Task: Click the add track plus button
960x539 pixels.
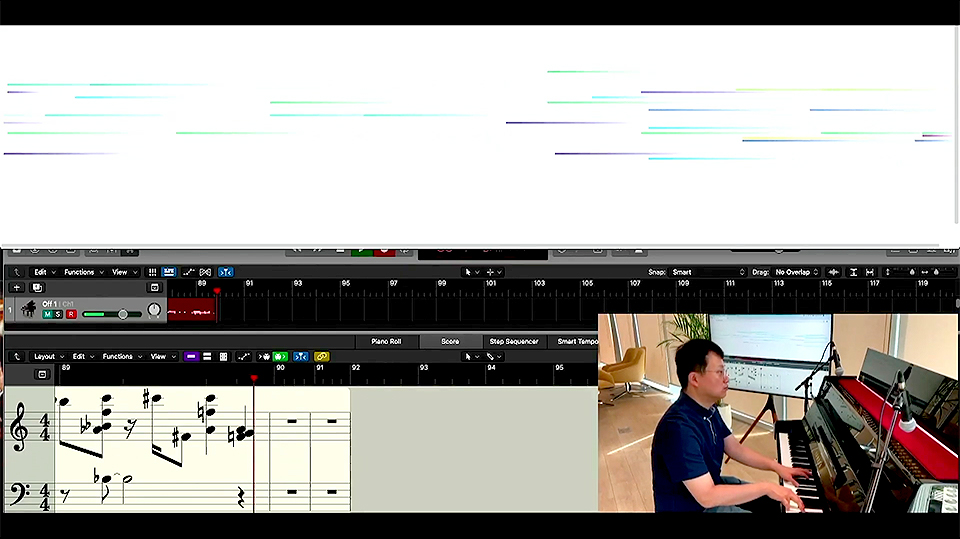Action: pos(16,288)
